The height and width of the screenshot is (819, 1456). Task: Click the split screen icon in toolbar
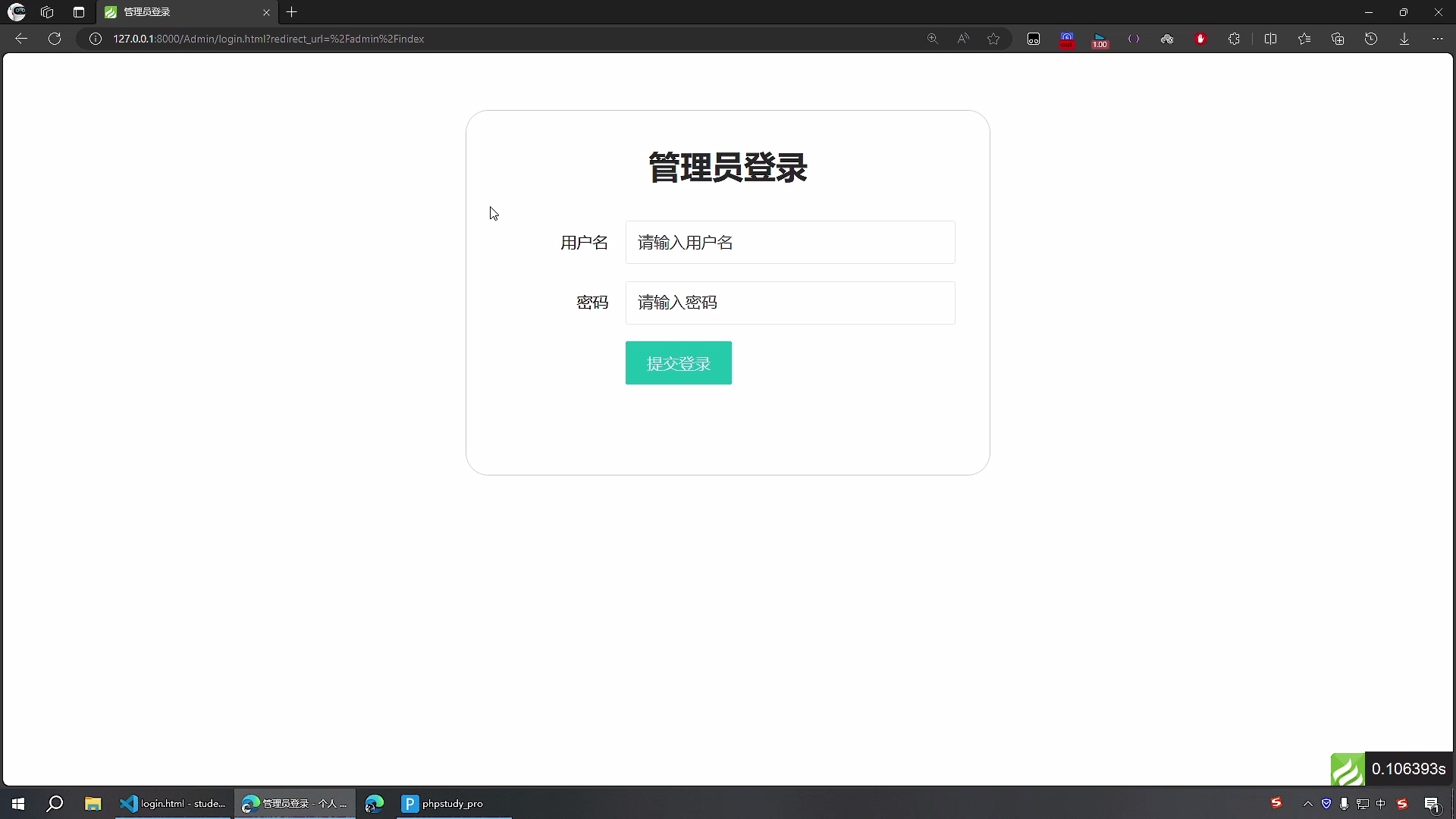pos(1271,39)
